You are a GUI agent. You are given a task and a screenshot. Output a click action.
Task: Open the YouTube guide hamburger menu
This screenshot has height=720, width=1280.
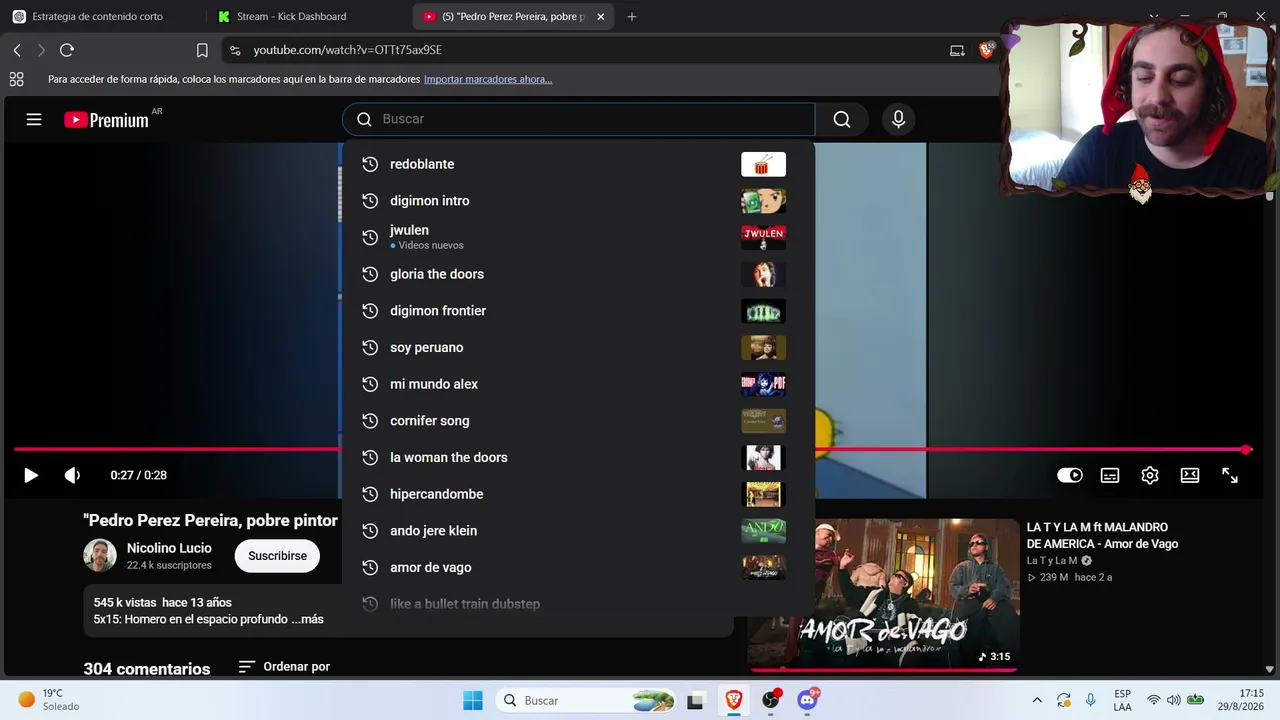coord(34,120)
